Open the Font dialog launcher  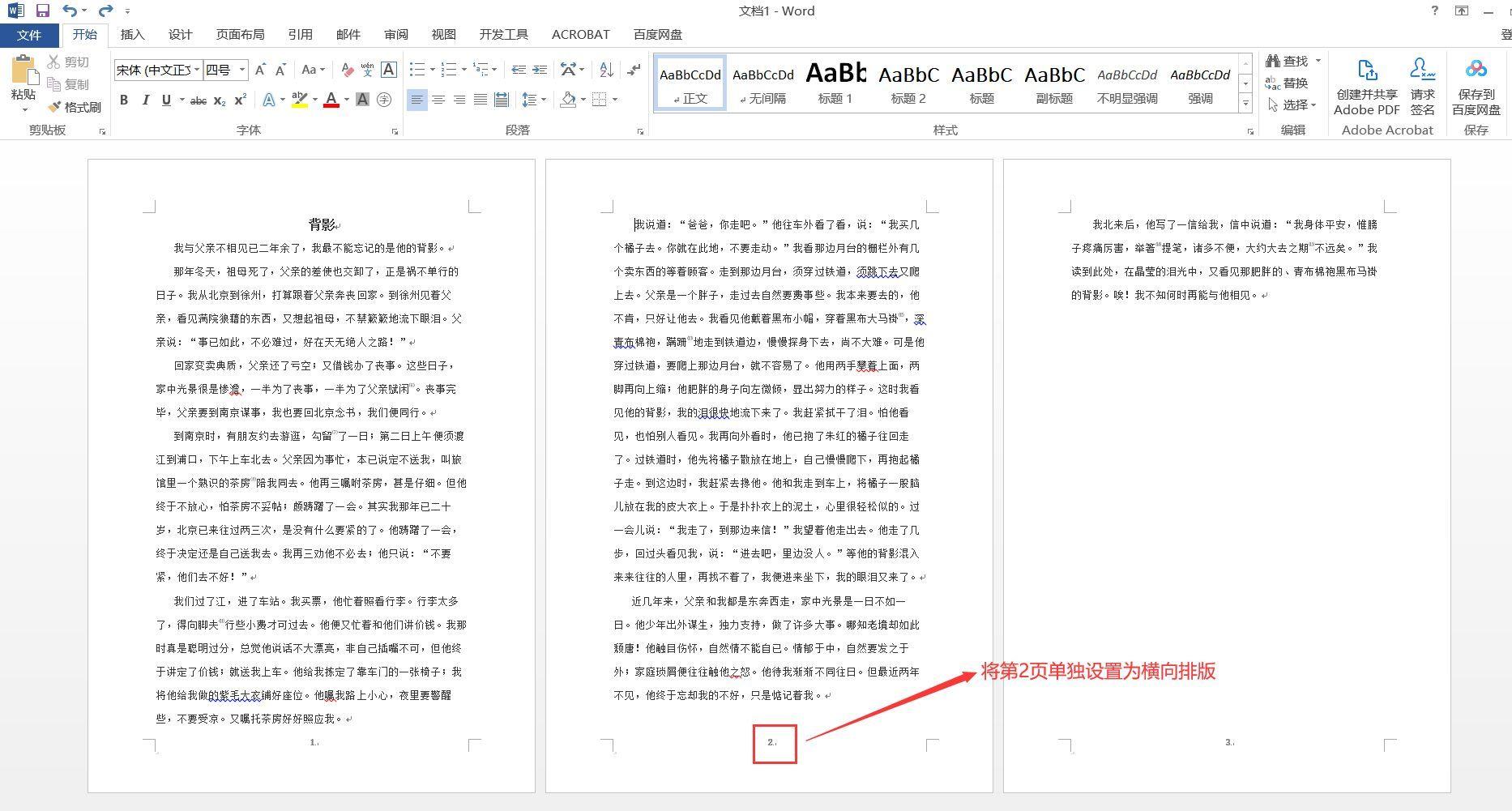click(395, 131)
